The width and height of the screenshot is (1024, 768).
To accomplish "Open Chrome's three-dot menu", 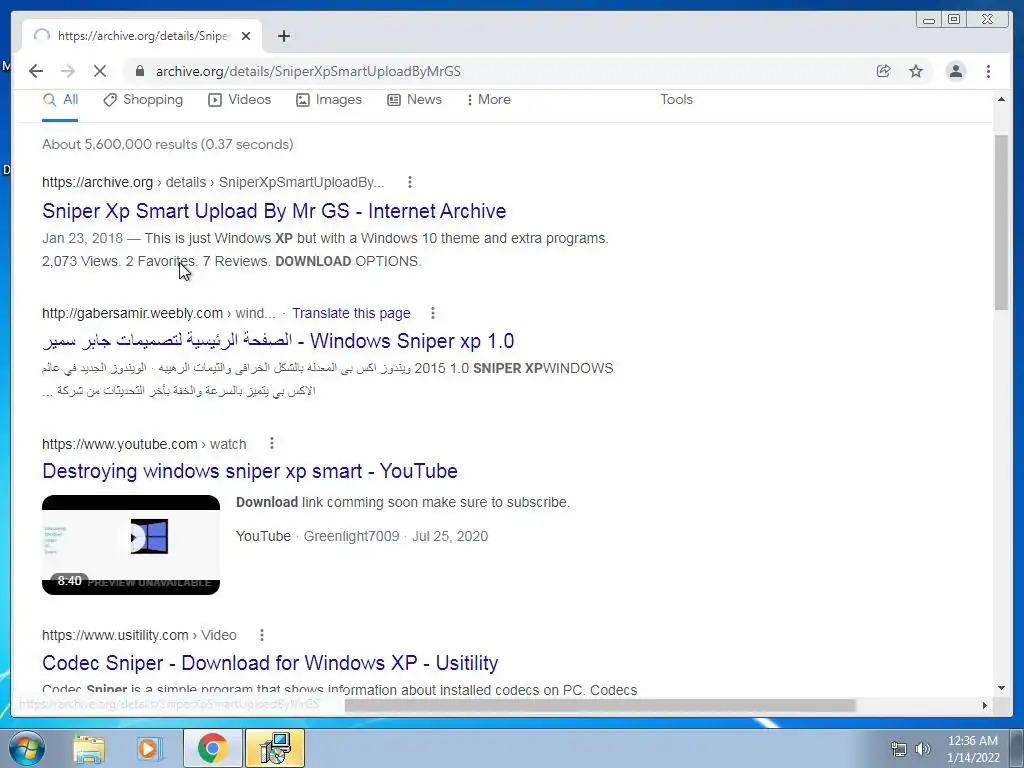I will (988, 71).
